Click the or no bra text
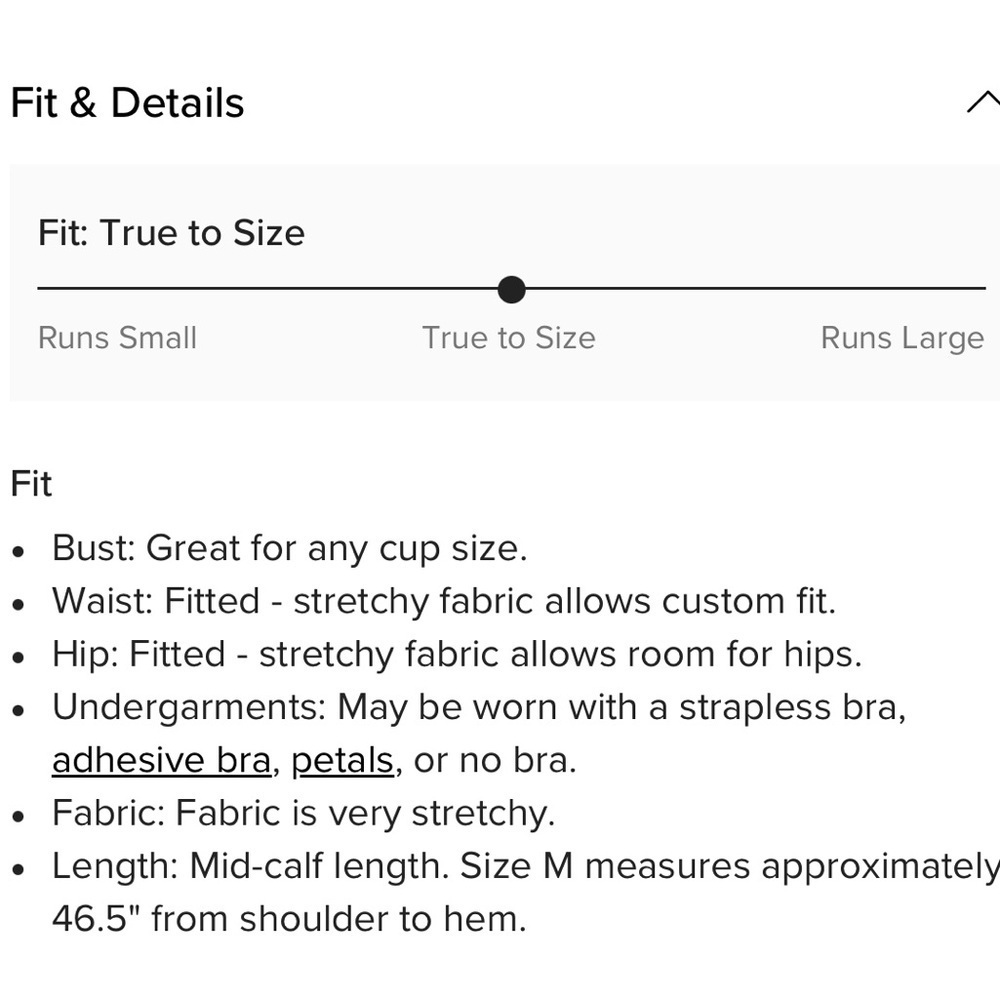 495,760
